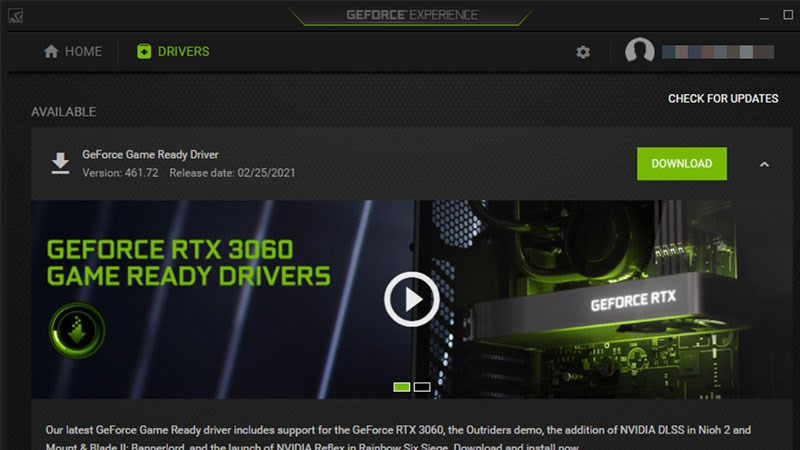
Task: Click the NVIDIA logo in title bar
Action: pyautogui.click(x=15, y=16)
